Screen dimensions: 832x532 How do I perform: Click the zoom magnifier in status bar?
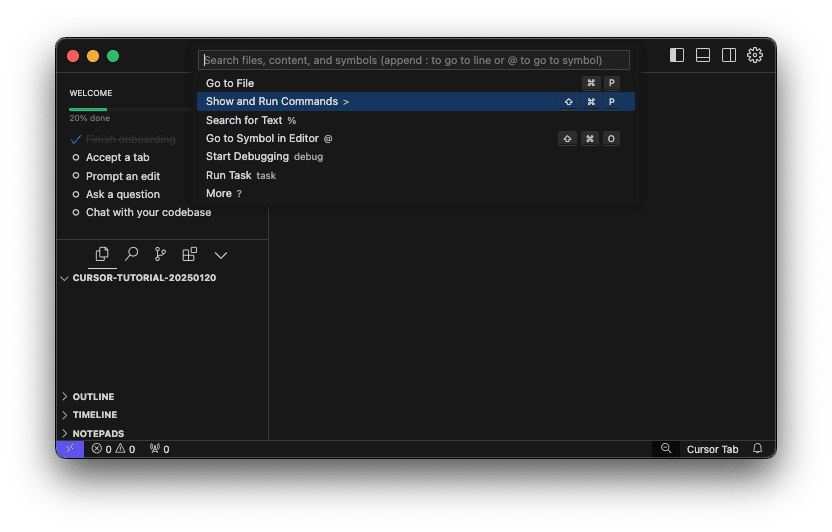pyautogui.click(x=666, y=449)
